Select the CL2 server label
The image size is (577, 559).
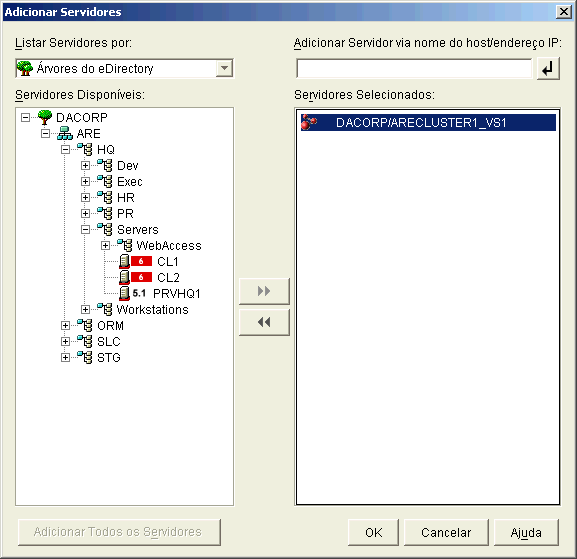168,277
